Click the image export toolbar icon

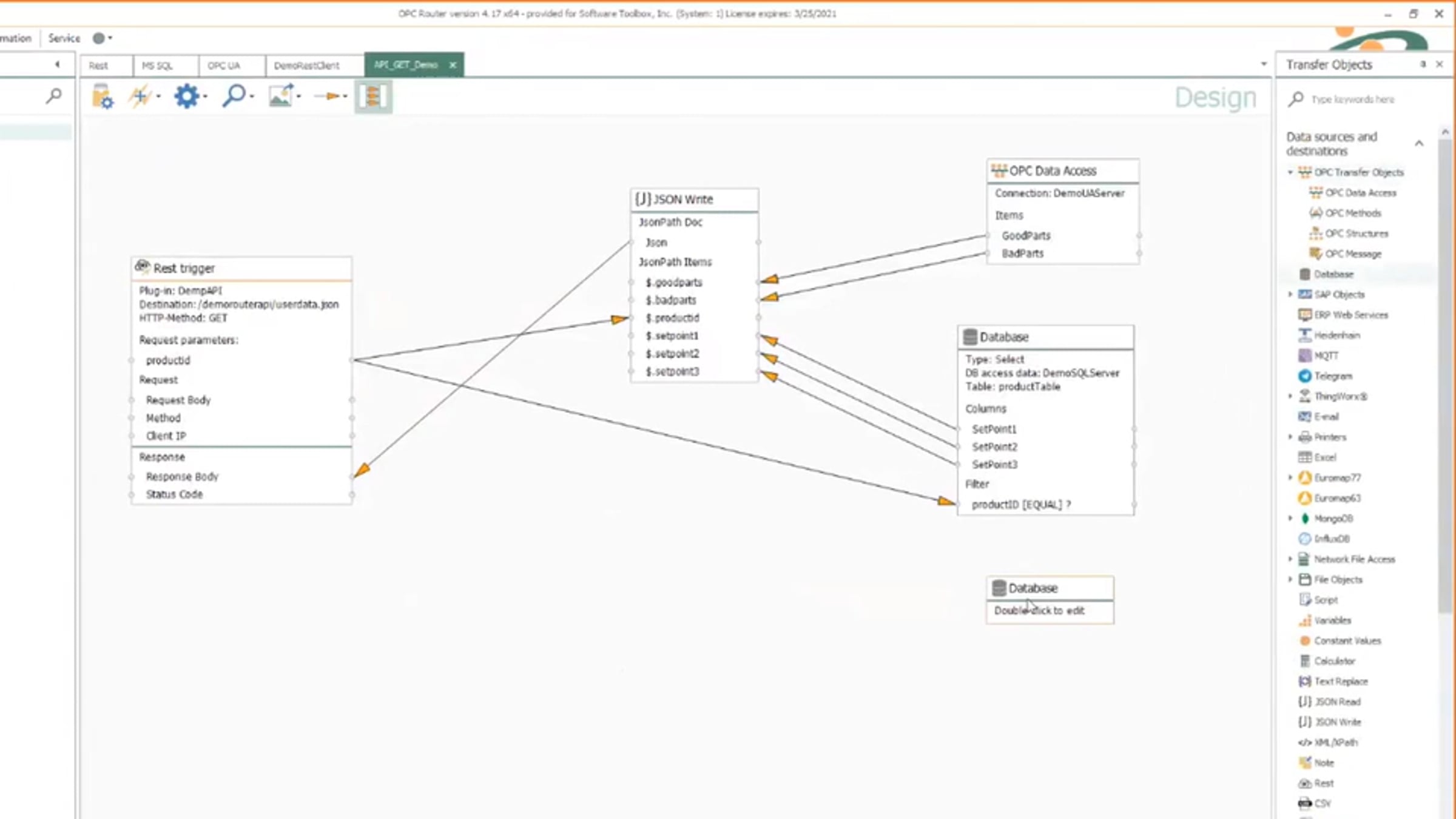(281, 96)
